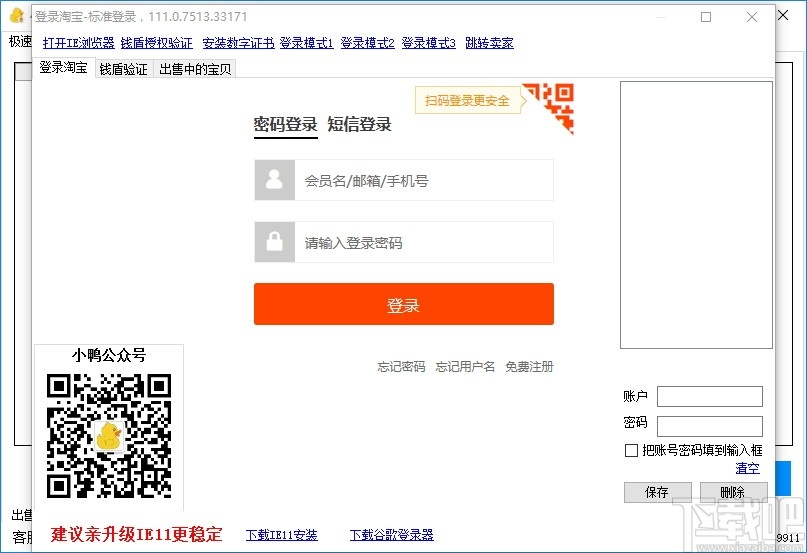Click the 建议亲升级IE11更稳定 red text
The height and width of the screenshot is (553, 807).
coord(136,534)
